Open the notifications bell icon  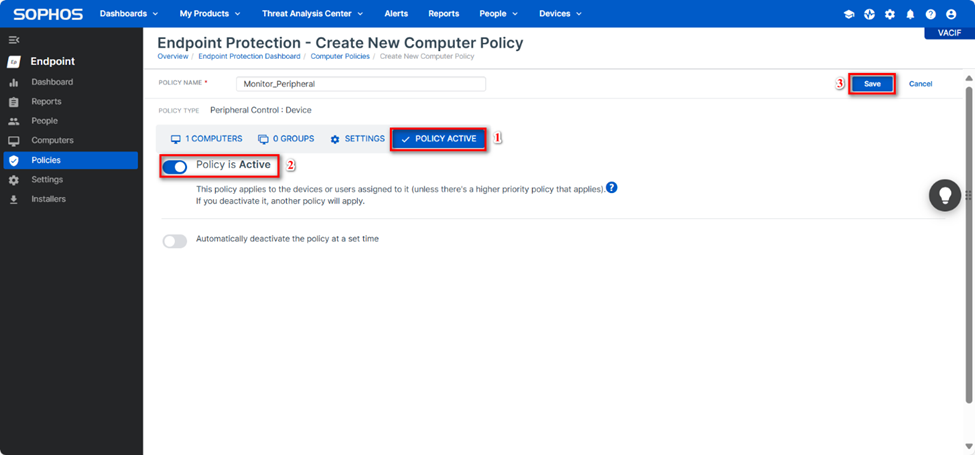[x=910, y=14]
